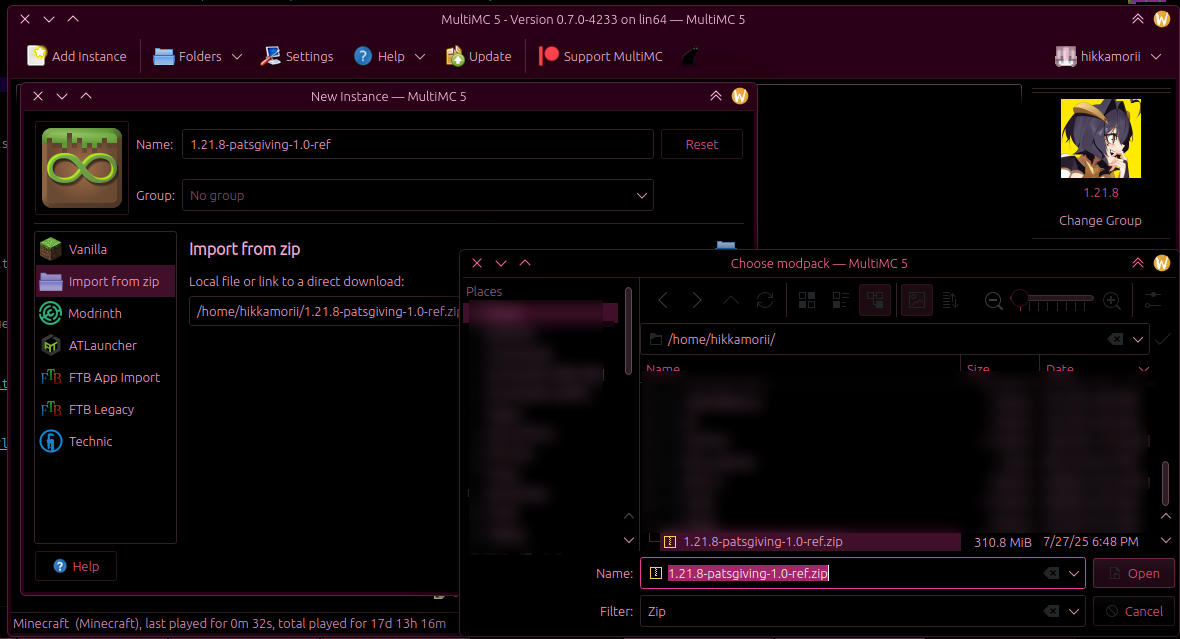The width and height of the screenshot is (1180, 639).
Task: Expand the location history dropdown
Action: [1138, 339]
